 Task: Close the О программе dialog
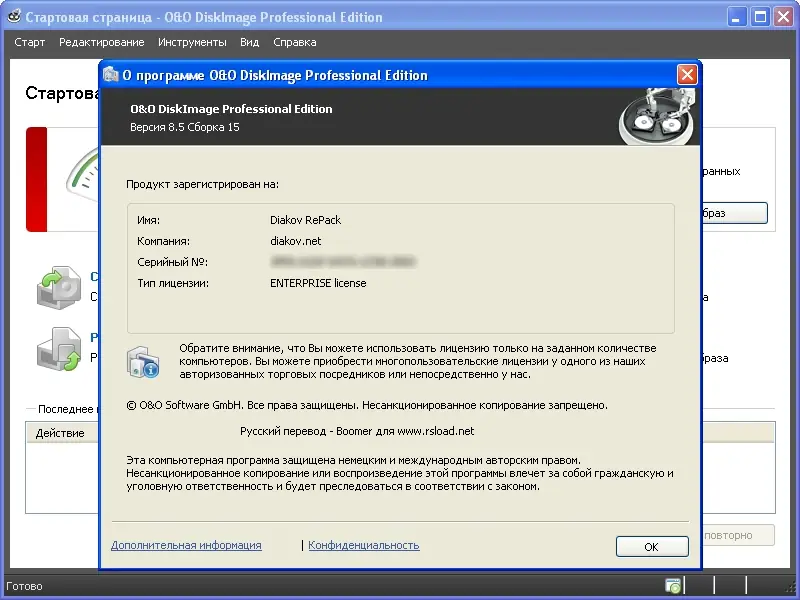tap(687, 74)
